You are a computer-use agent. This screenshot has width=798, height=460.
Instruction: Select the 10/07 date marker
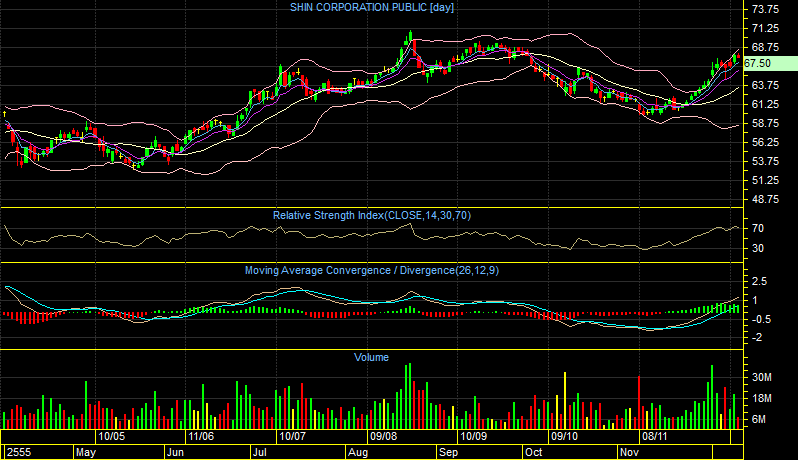point(293,436)
